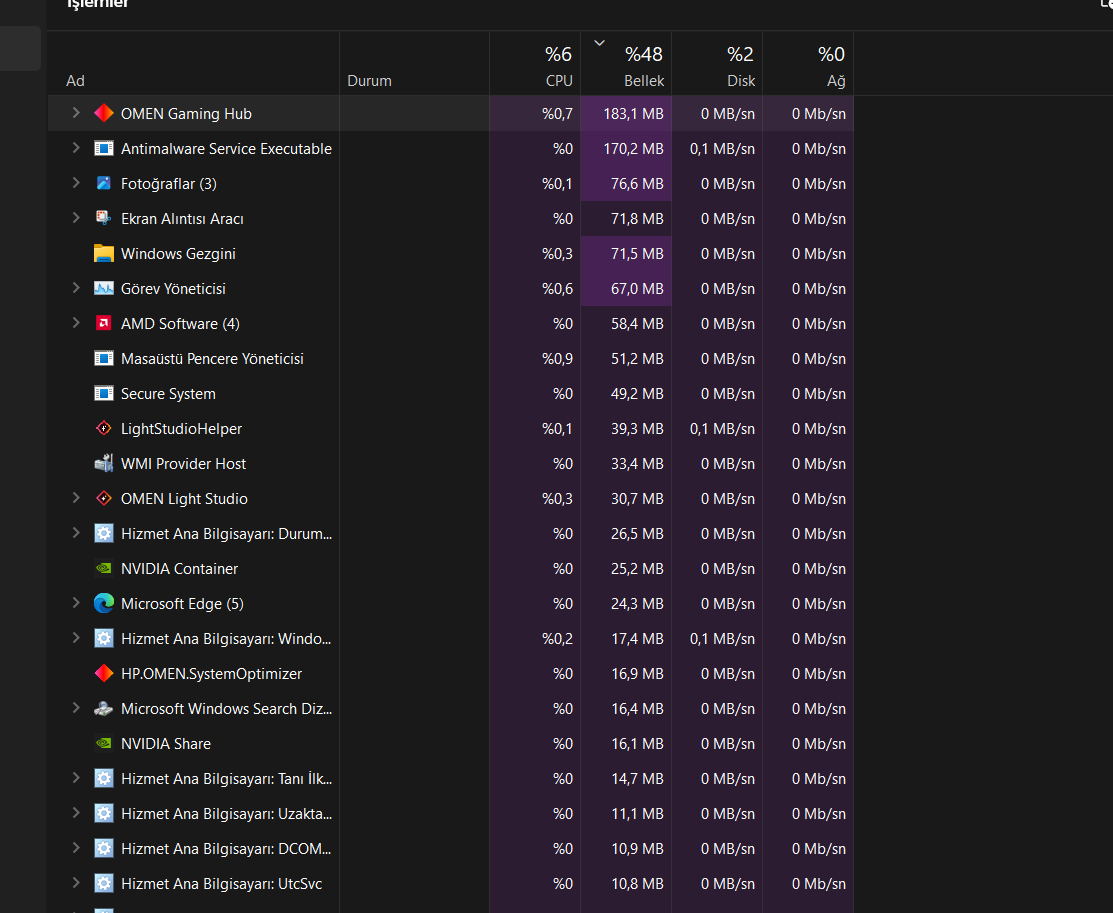Click the Microsoft Edge icon

click(x=104, y=603)
